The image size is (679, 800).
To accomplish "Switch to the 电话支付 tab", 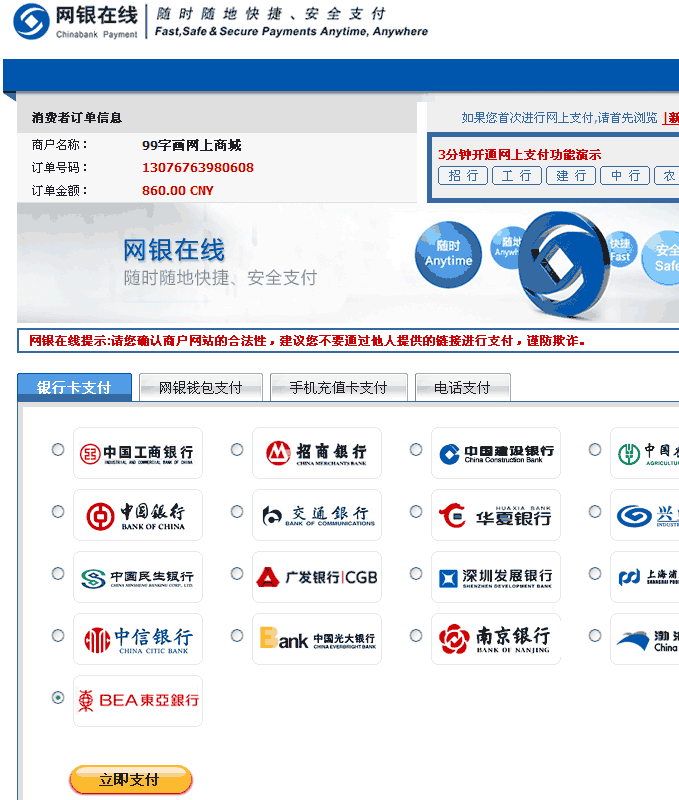I will [462, 388].
